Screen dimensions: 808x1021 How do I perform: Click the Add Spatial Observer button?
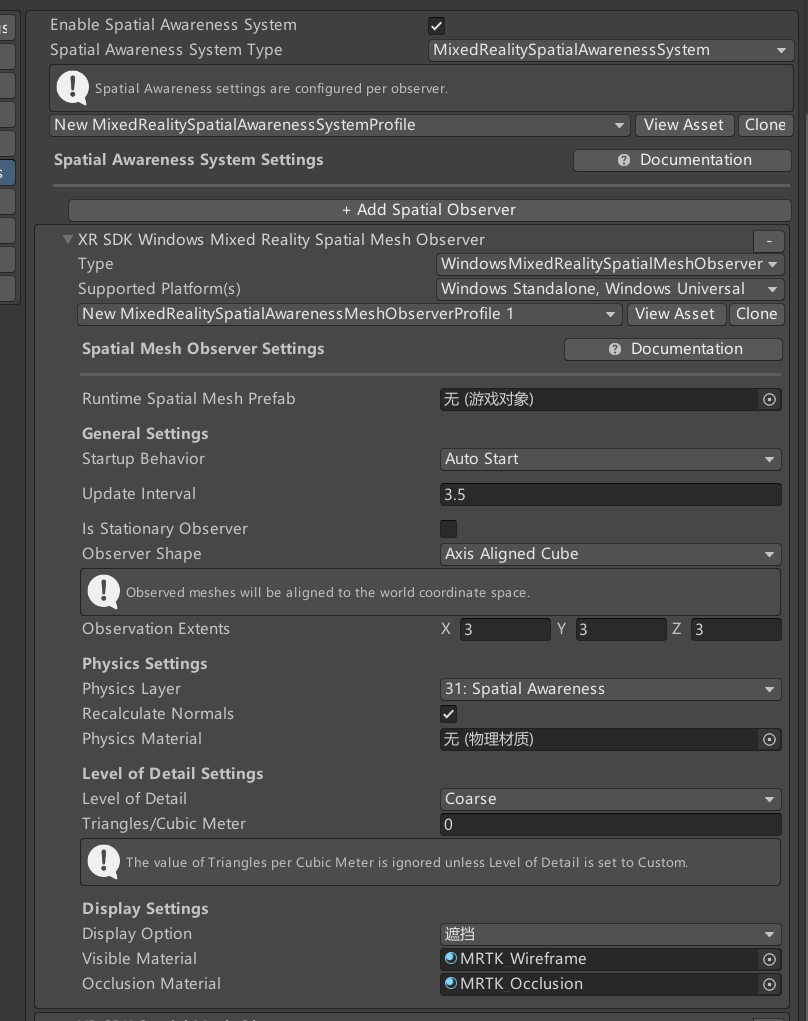click(429, 210)
